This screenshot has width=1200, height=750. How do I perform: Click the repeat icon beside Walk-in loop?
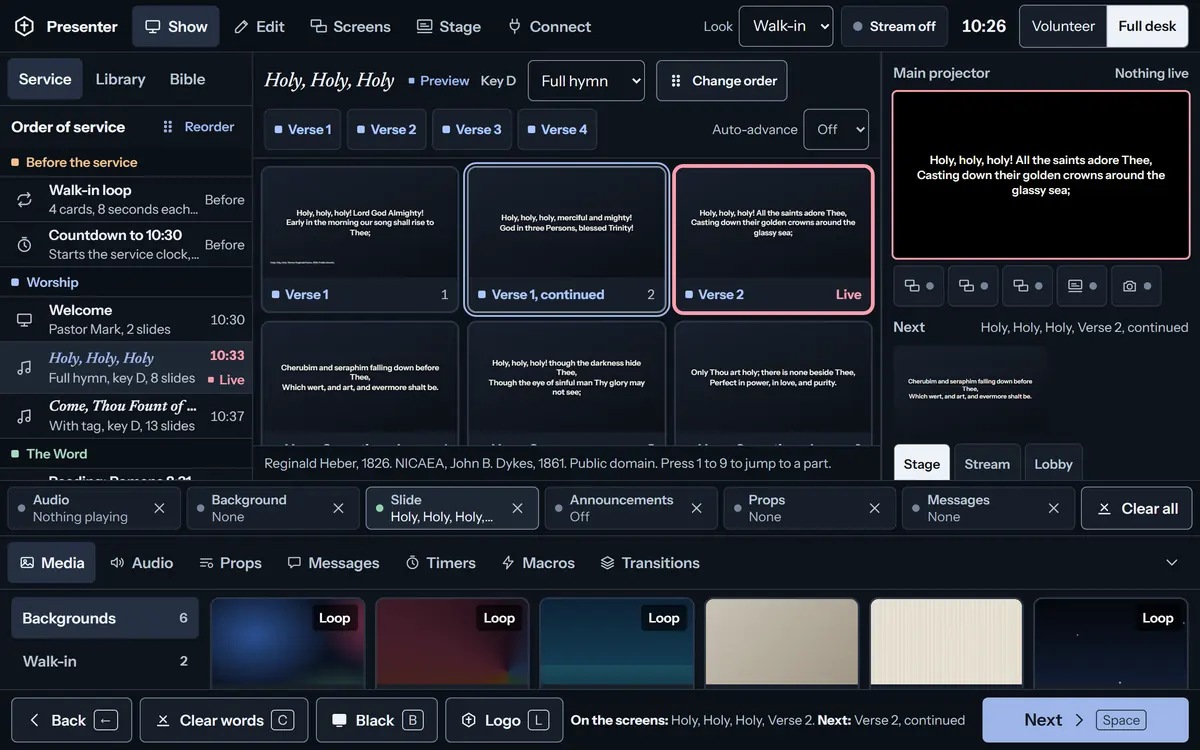[x=24, y=200]
